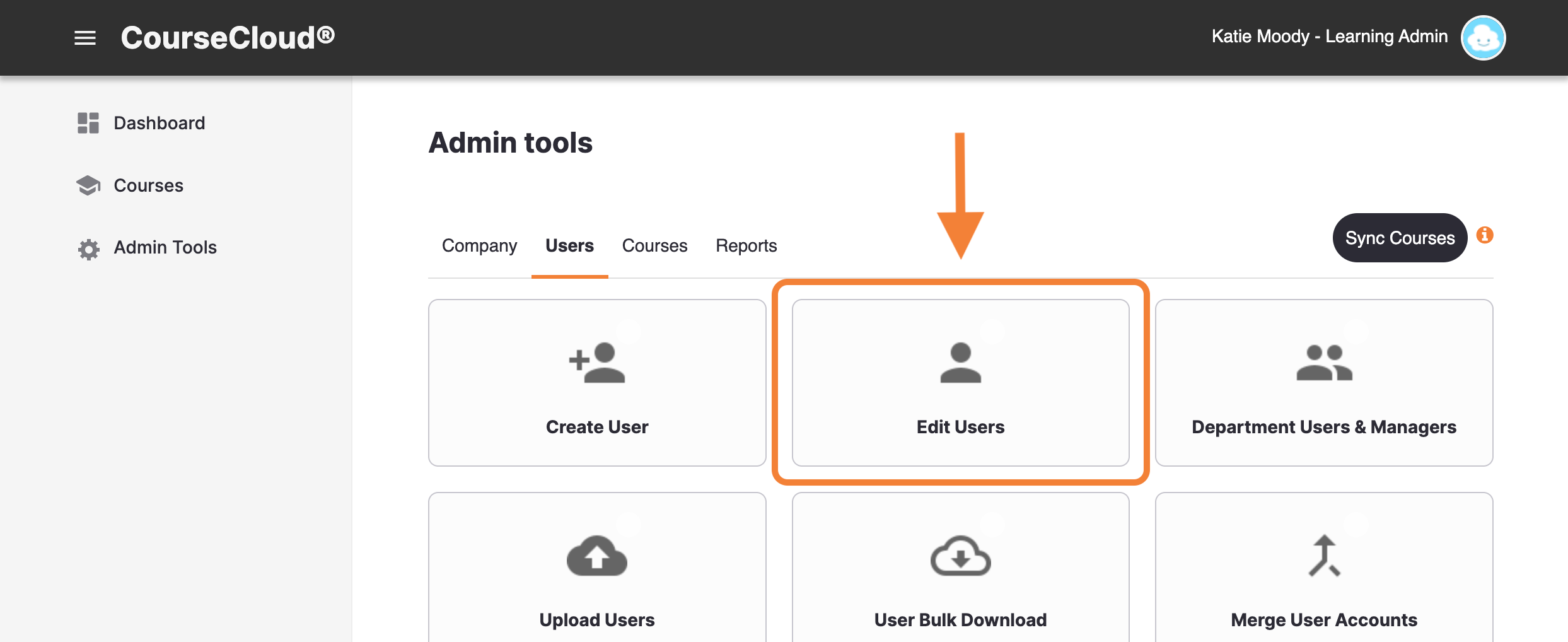Open the Users tab
The width and height of the screenshot is (1568, 642).
tap(569, 246)
